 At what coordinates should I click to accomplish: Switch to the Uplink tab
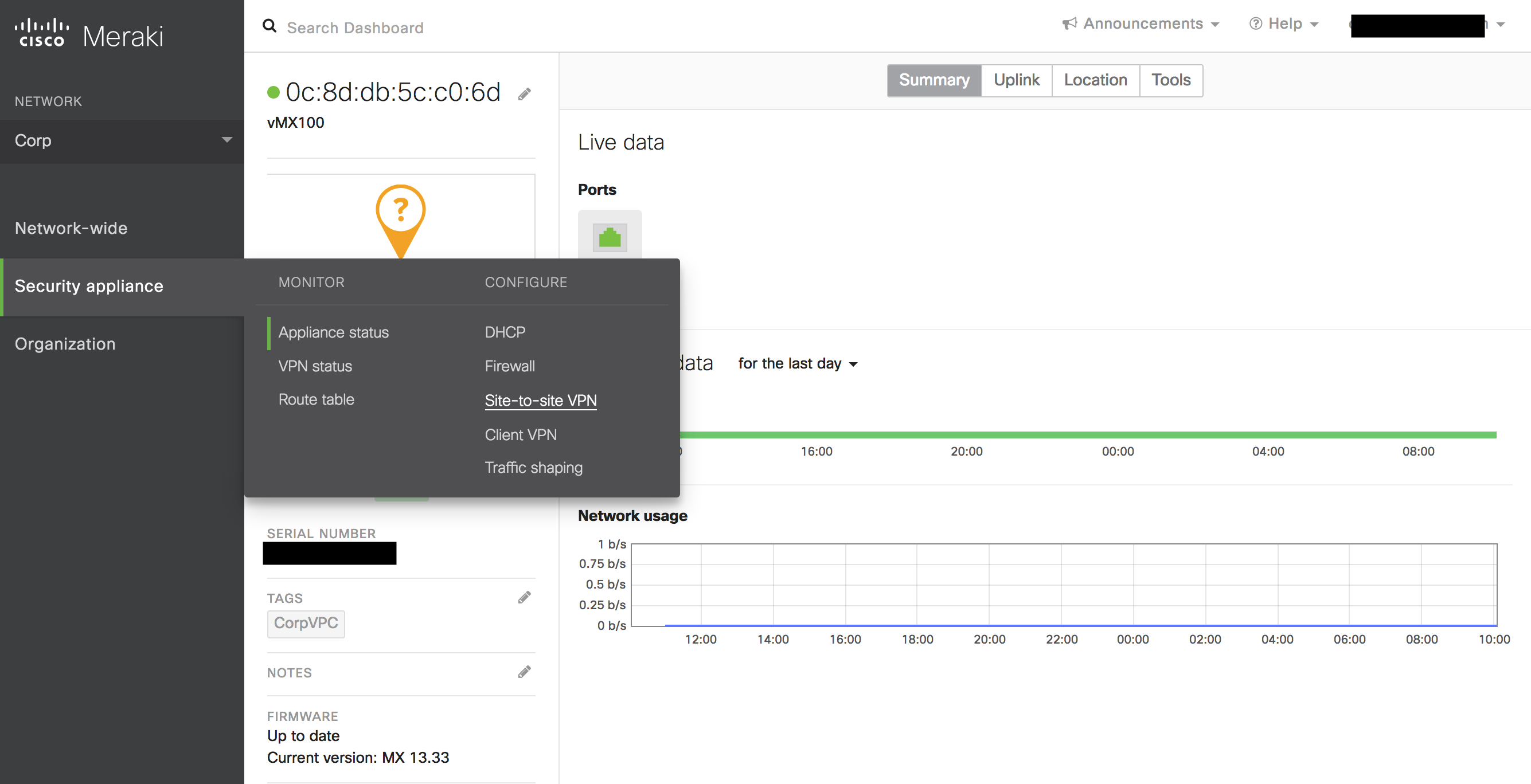pos(1016,80)
